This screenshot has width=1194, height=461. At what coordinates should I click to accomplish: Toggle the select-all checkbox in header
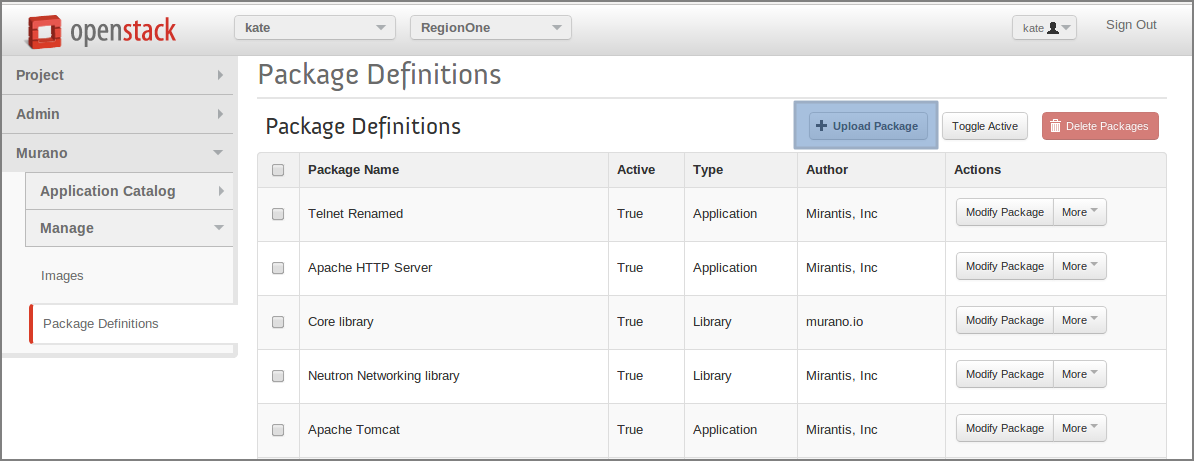(x=278, y=170)
